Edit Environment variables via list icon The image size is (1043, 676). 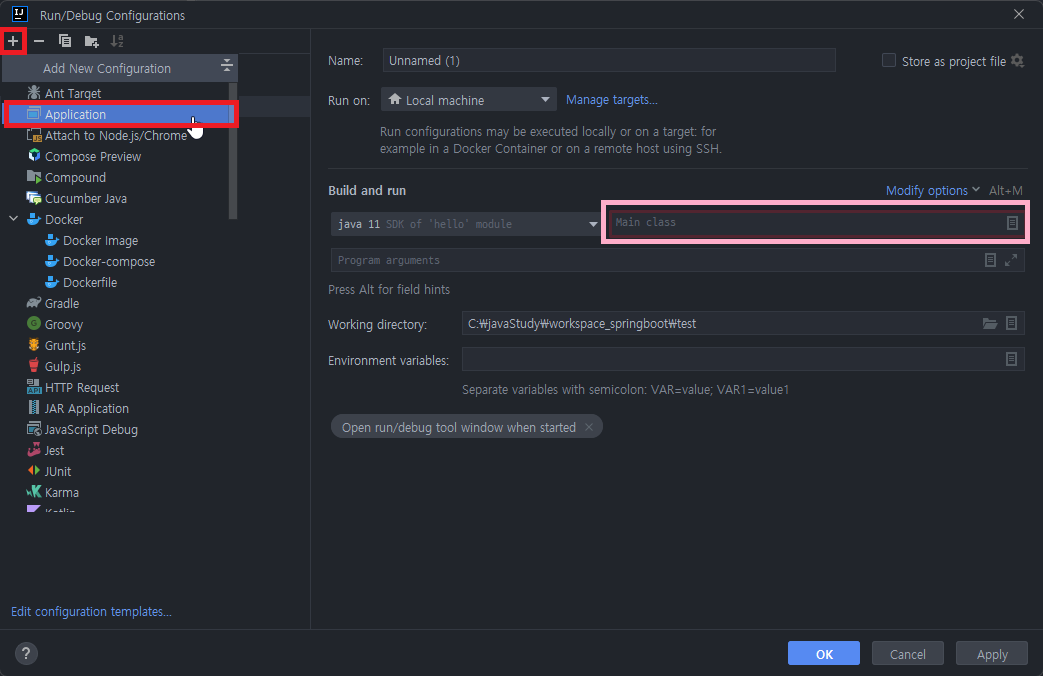(1011, 359)
